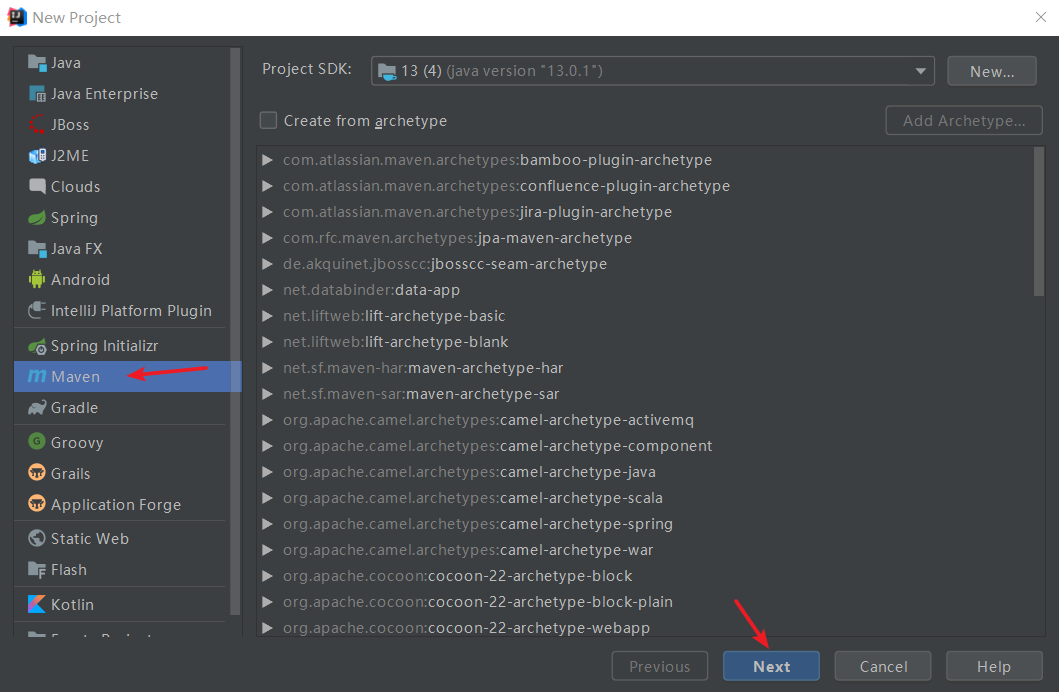Close the New Project dialog
Screen dimensions: 1059x692
click(x=1041, y=18)
